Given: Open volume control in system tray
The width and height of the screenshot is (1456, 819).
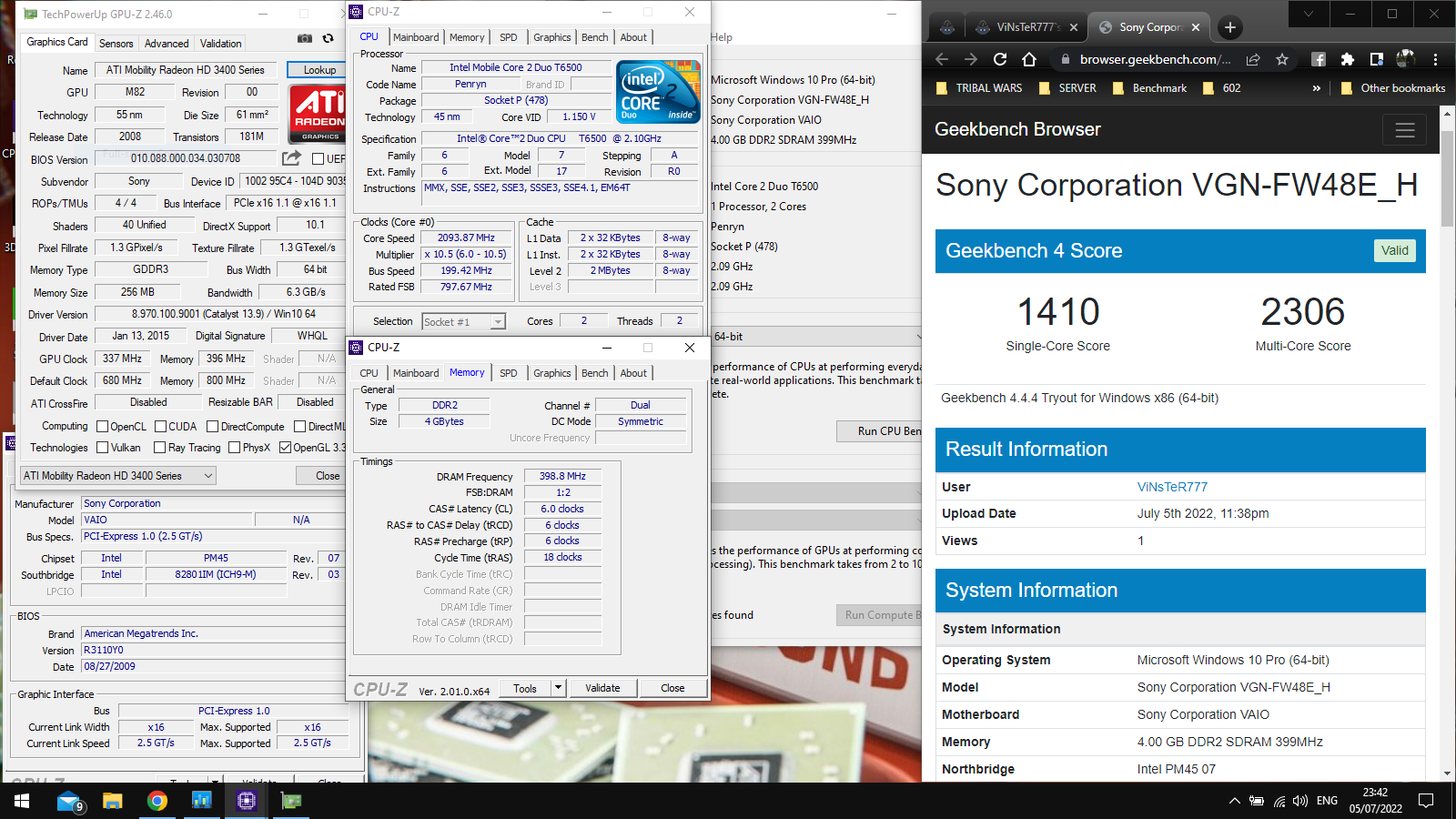Looking at the screenshot, I should tap(1300, 801).
